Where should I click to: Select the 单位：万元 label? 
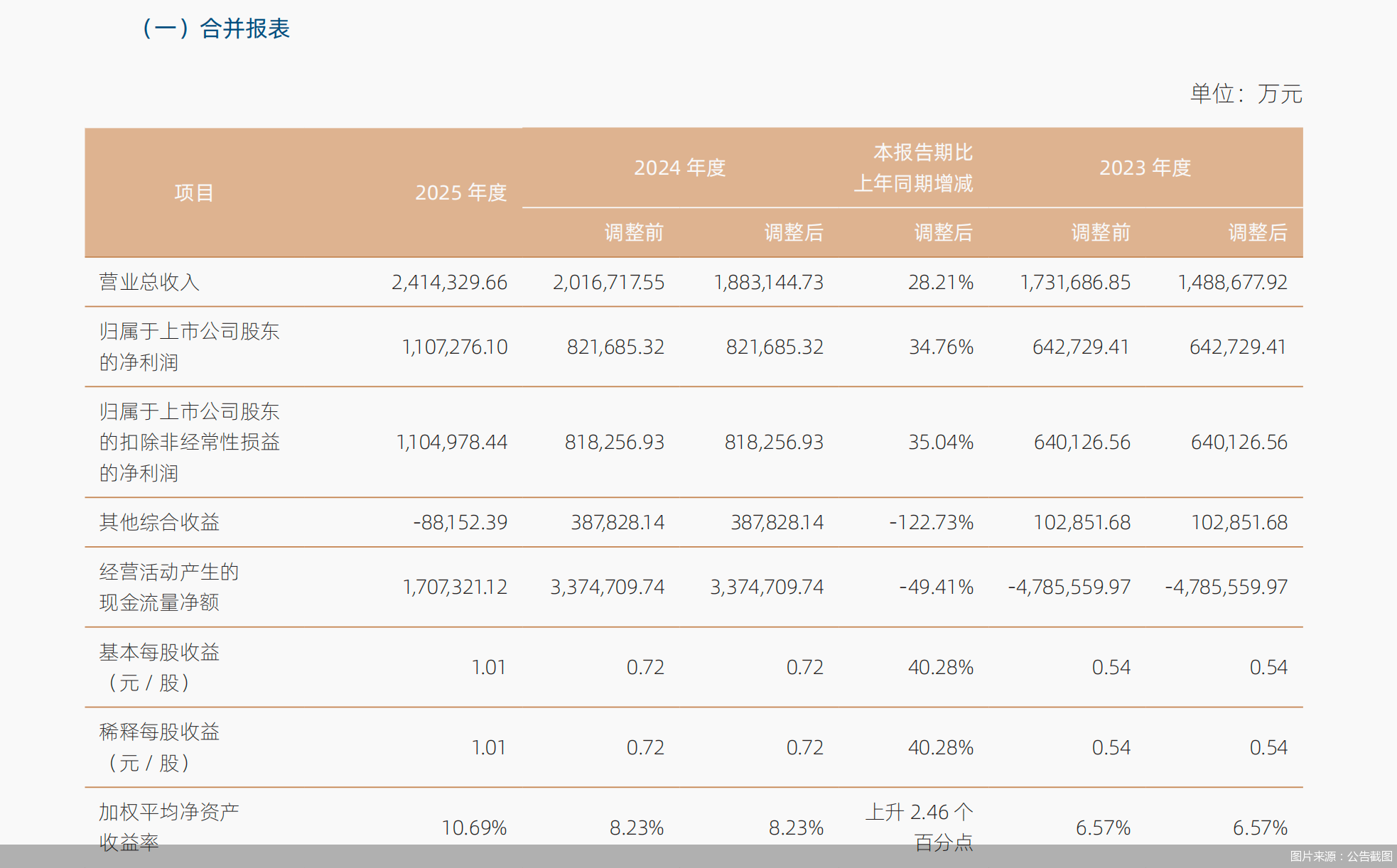[x=1245, y=93]
